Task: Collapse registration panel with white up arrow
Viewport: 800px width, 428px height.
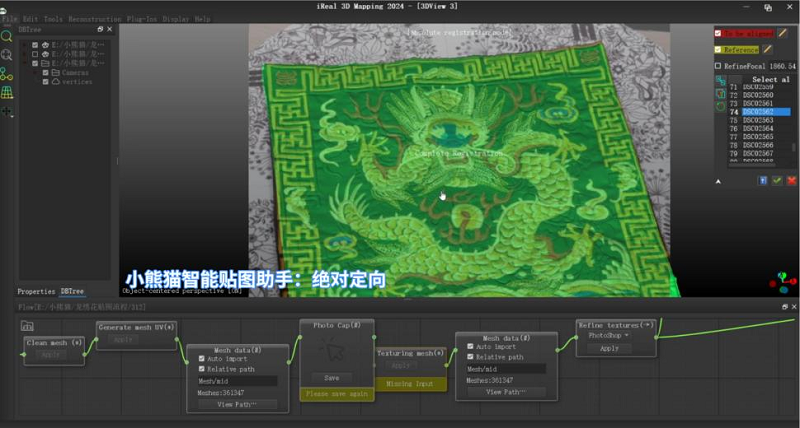Action: click(x=718, y=181)
